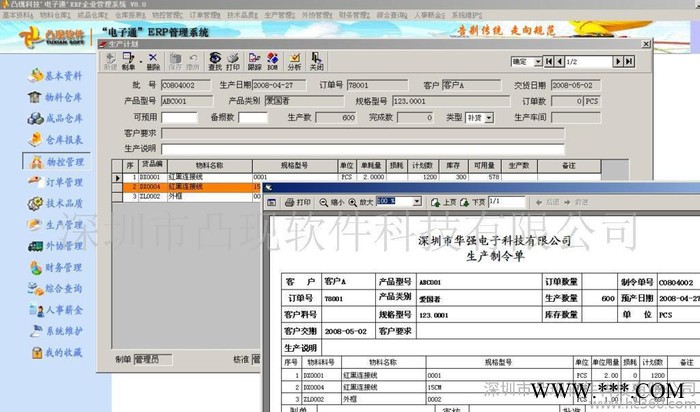Click 下页 next page in preview
The image size is (700, 412).
[472, 203]
